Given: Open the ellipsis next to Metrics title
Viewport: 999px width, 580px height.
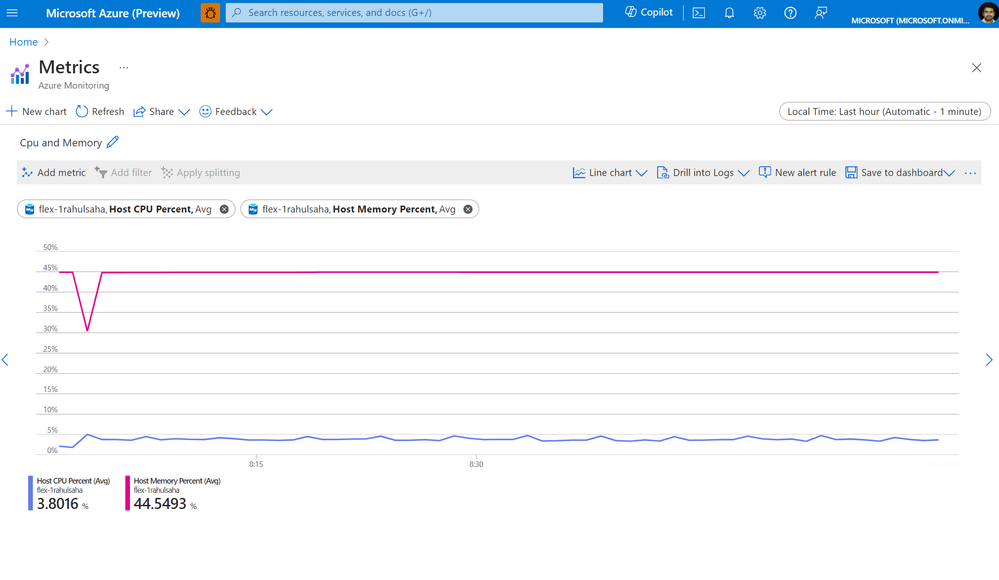Looking at the screenshot, I should [x=124, y=68].
